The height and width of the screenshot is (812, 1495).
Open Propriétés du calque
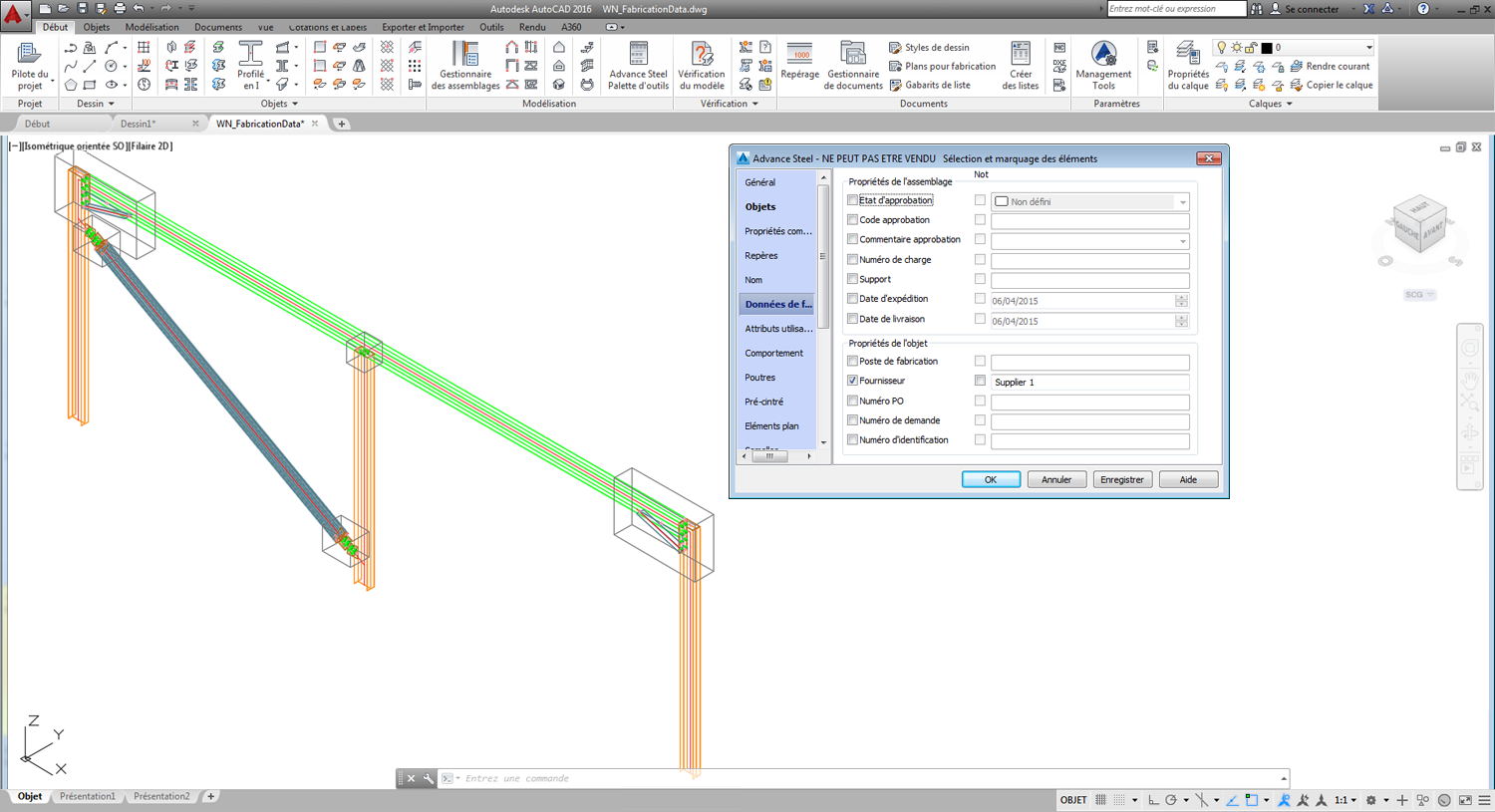pyautogui.click(x=1187, y=66)
